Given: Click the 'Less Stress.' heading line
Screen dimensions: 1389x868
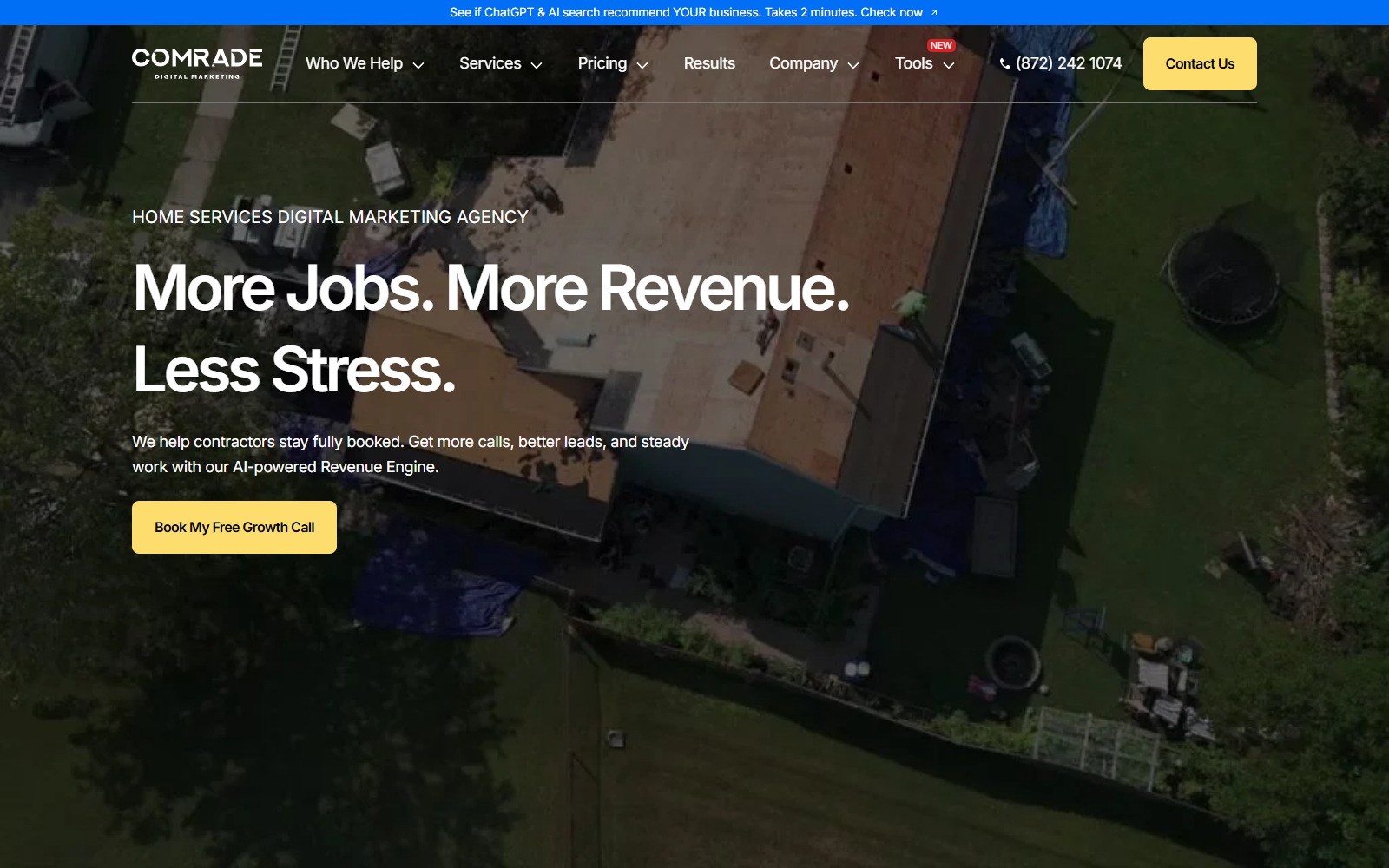Looking at the screenshot, I should [294, 371].
